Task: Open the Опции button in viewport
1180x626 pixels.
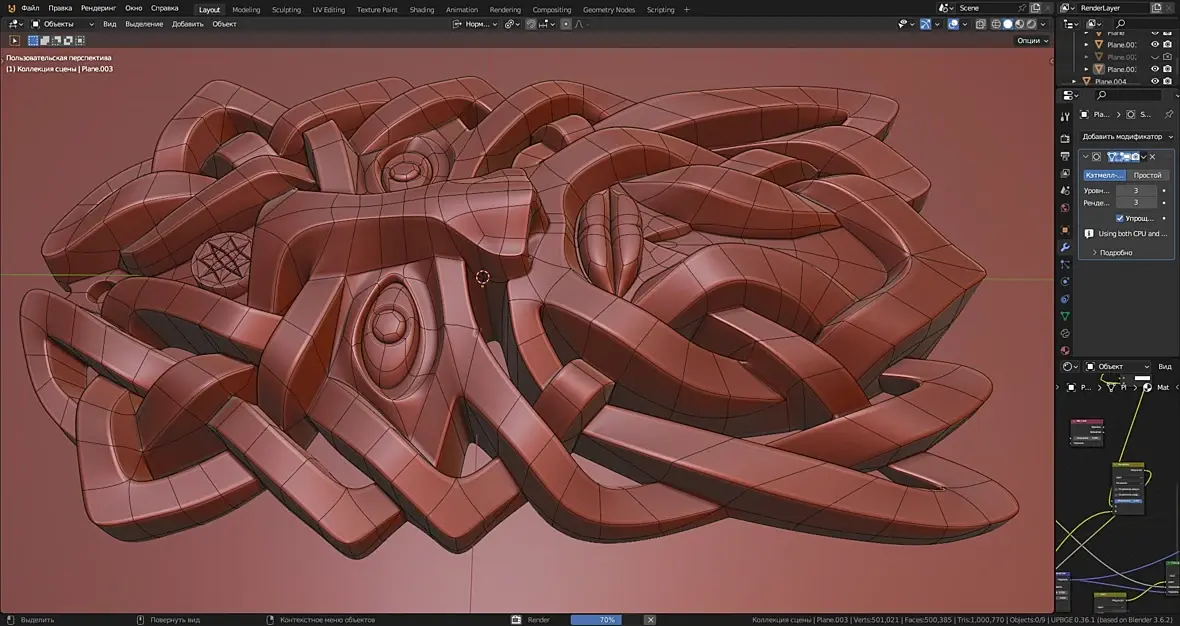Action: pyautogui.click(x=1032, y=41)
